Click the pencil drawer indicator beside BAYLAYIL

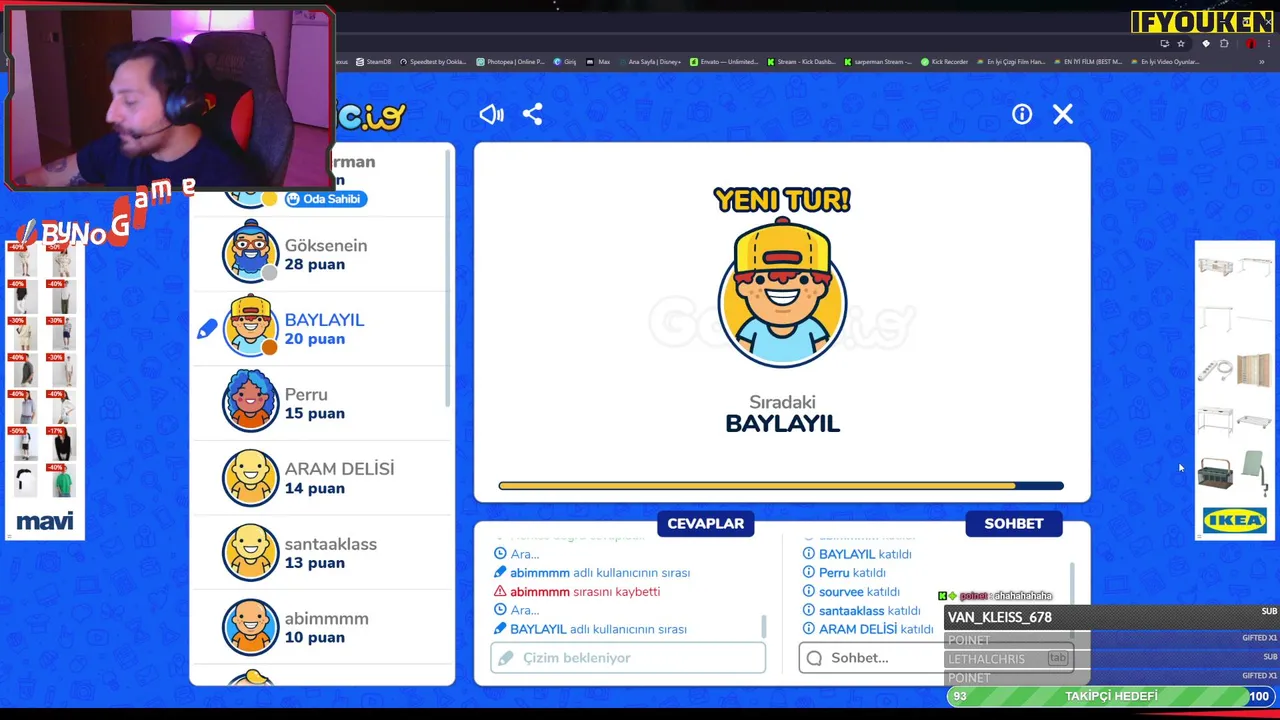click(207, 328)
